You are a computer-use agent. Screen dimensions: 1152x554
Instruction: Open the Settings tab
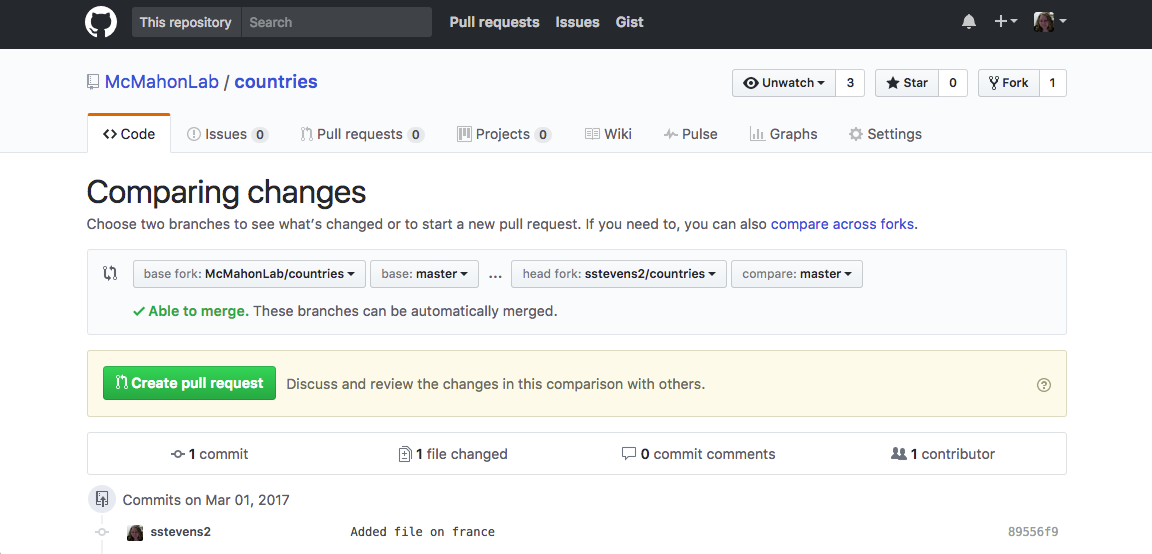click(885, 134)
